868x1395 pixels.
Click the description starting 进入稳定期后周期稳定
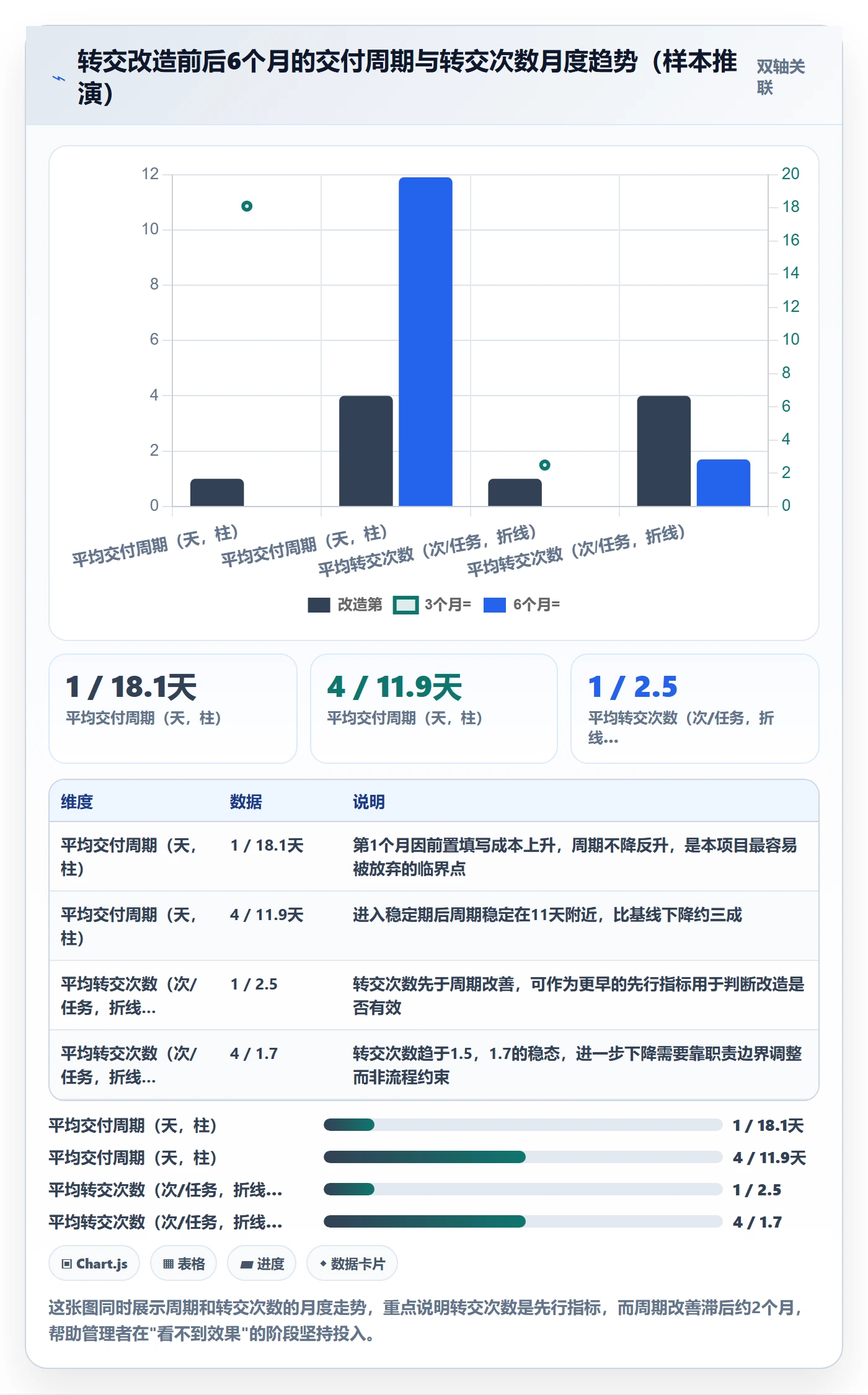tap(547, 915)
